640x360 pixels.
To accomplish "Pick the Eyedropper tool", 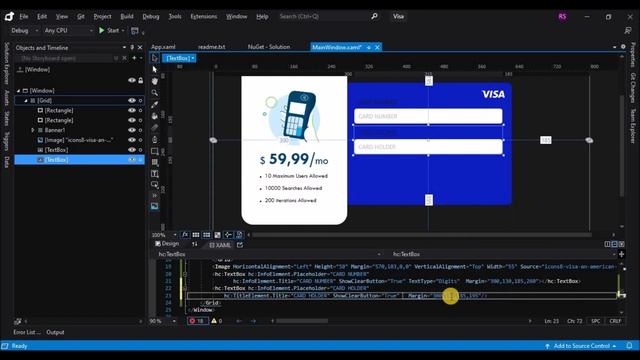I will tap(155, 104).
